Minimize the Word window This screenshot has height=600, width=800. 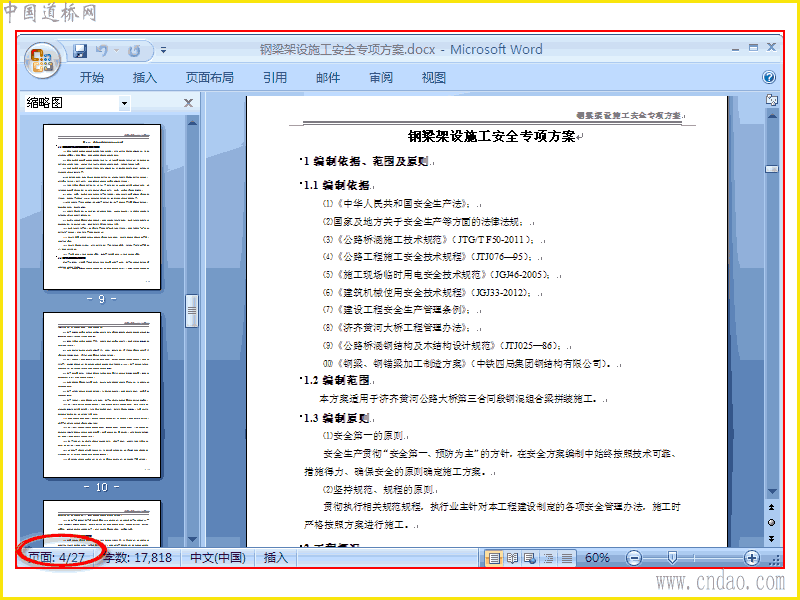(x=735, y=49)
